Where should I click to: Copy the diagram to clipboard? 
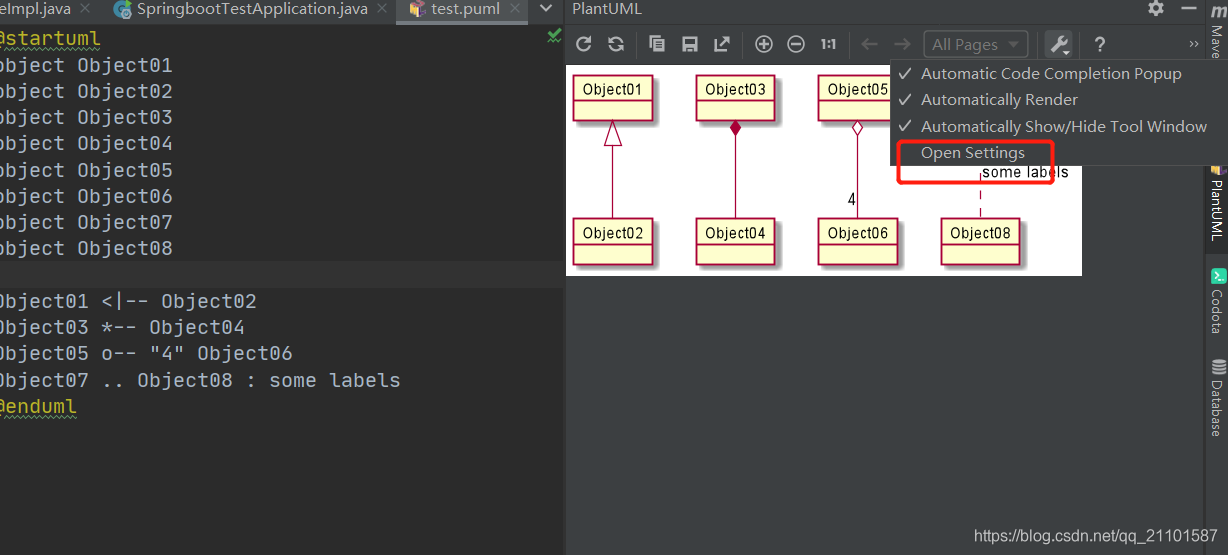pos(657,44)
